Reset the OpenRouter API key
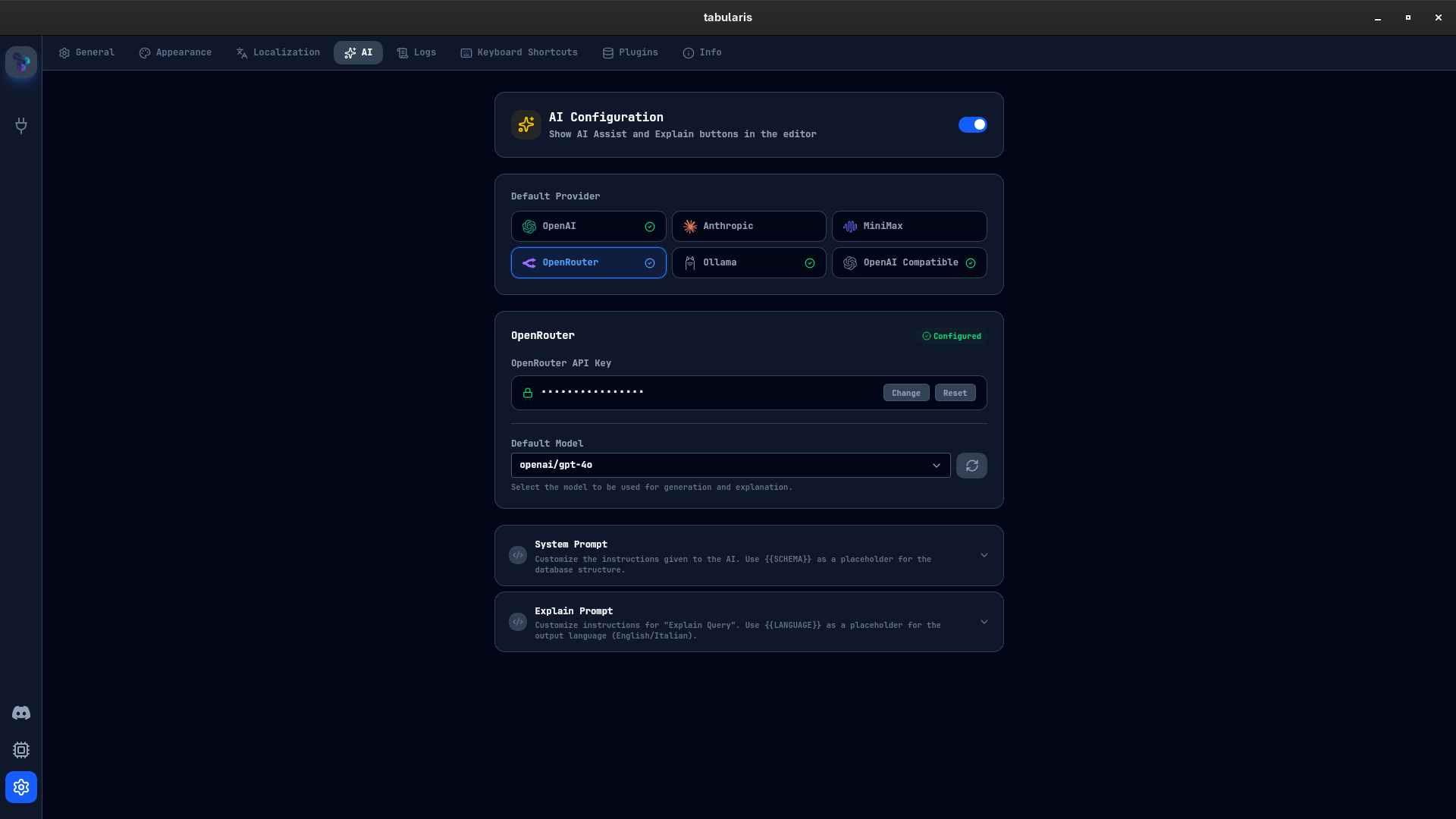The image size is (1456, 819). 955,392
